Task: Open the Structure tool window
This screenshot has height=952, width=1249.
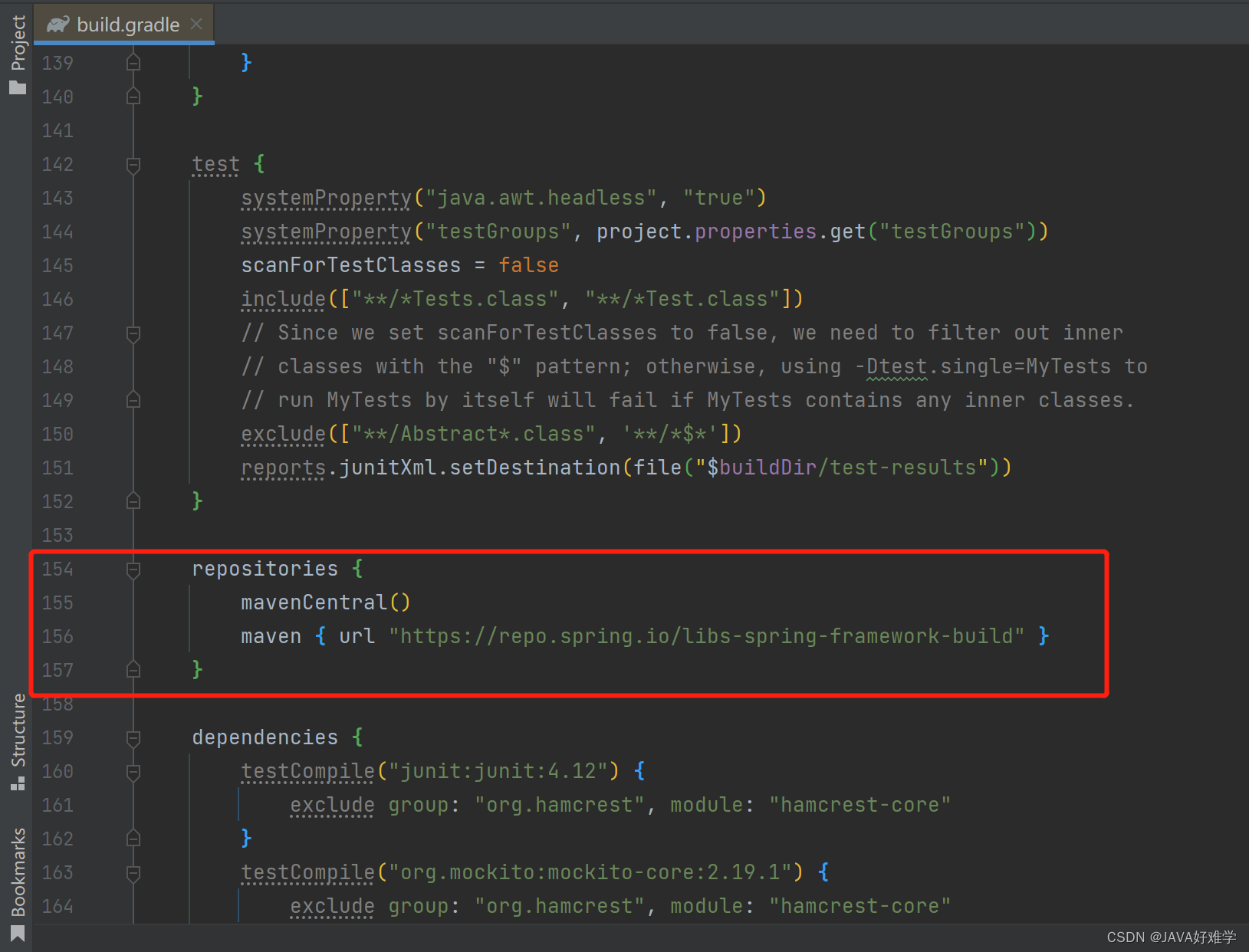Action: coord(18,741)
